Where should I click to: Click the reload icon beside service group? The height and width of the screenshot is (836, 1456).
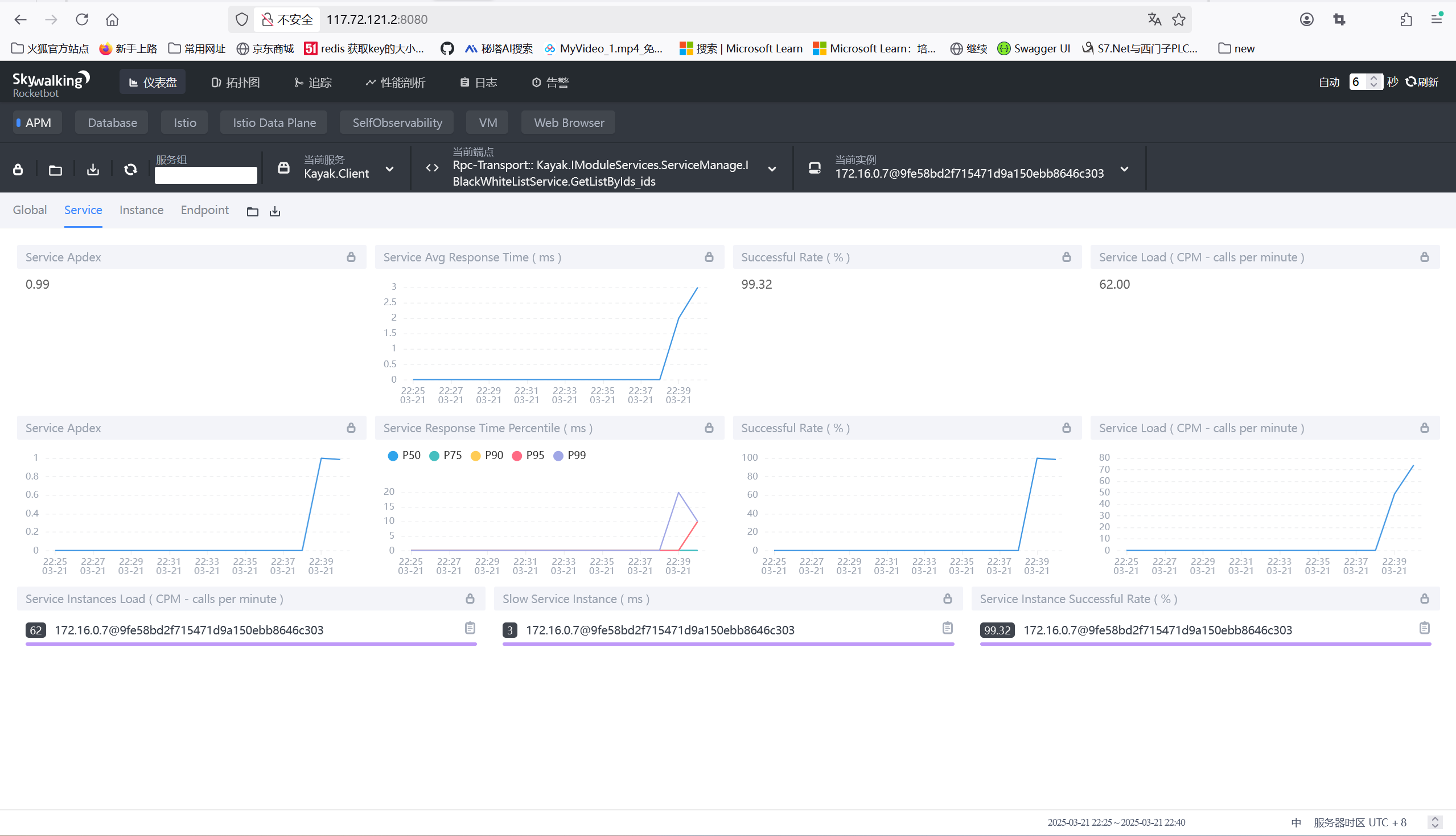pyautogui.click(x=130, y=169)
